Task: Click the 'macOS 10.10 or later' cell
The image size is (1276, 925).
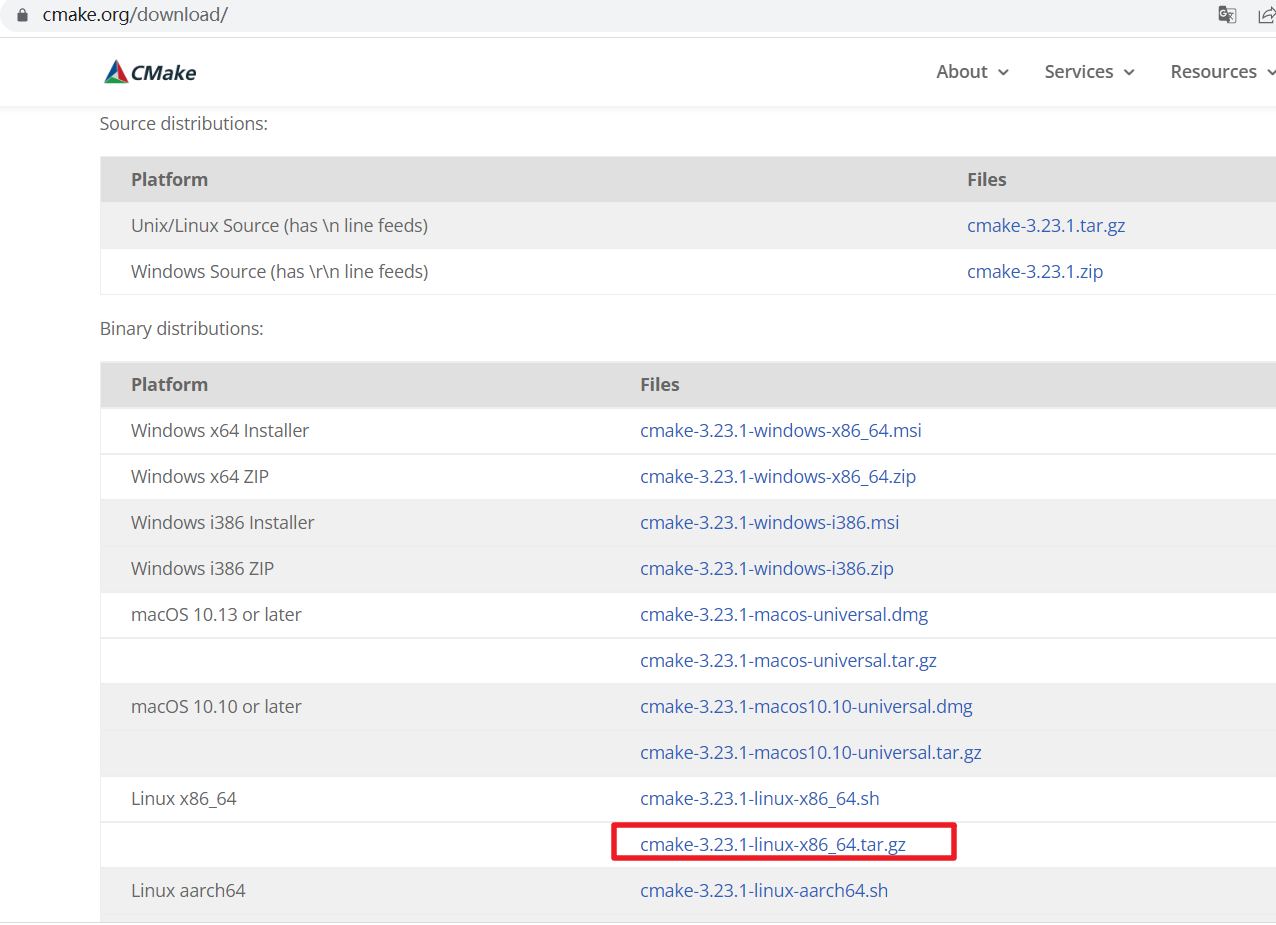Action: click(x=216, y=707)
